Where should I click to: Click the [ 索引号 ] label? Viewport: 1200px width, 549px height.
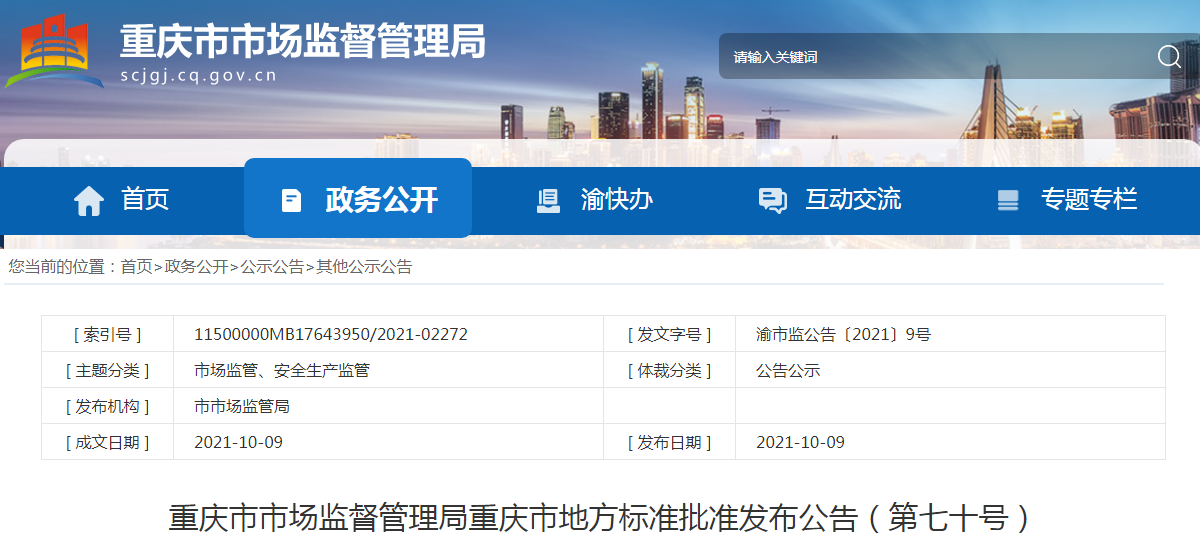coord(108,334)
